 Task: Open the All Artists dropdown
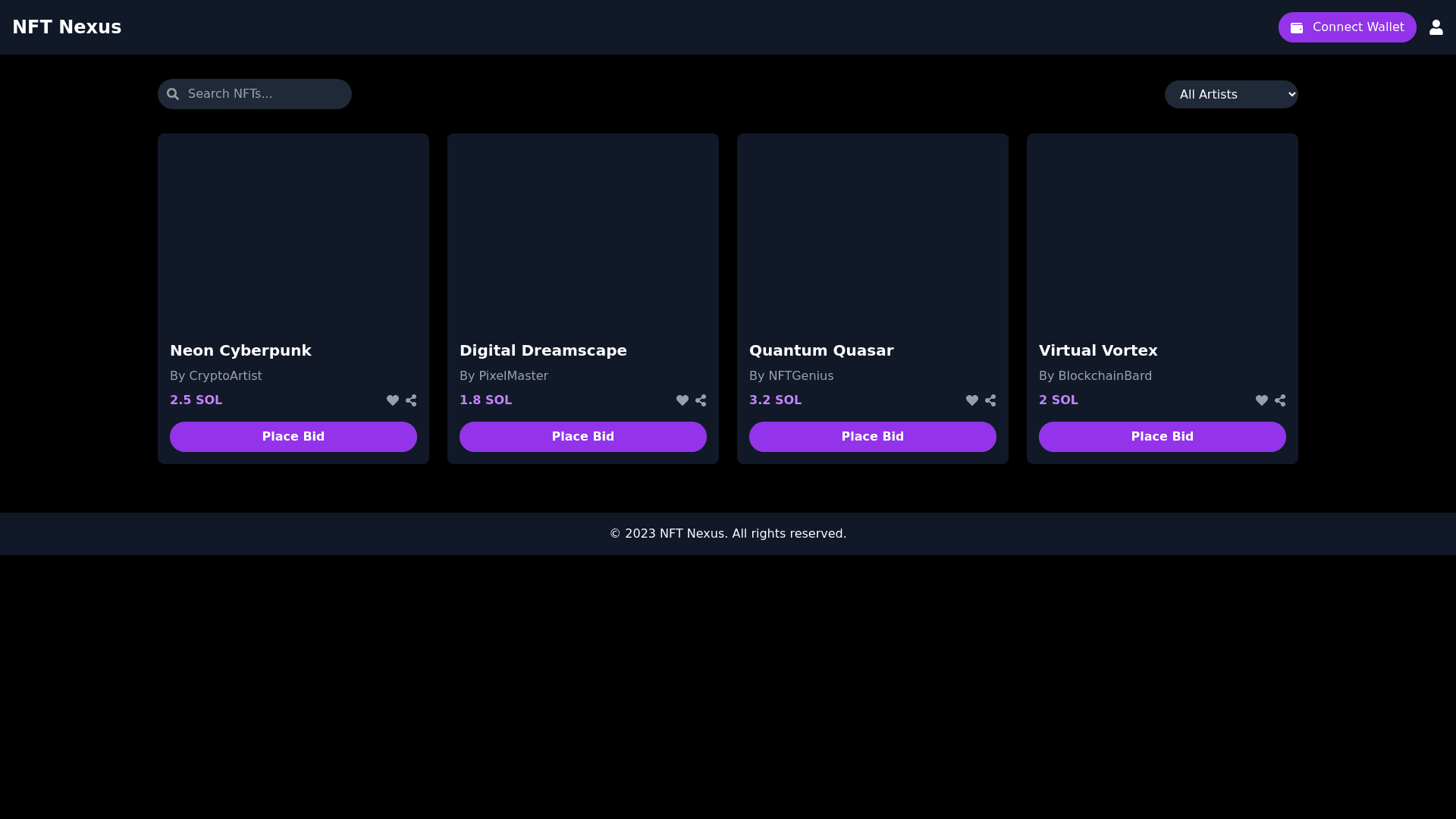click(x=1231, y=95)
